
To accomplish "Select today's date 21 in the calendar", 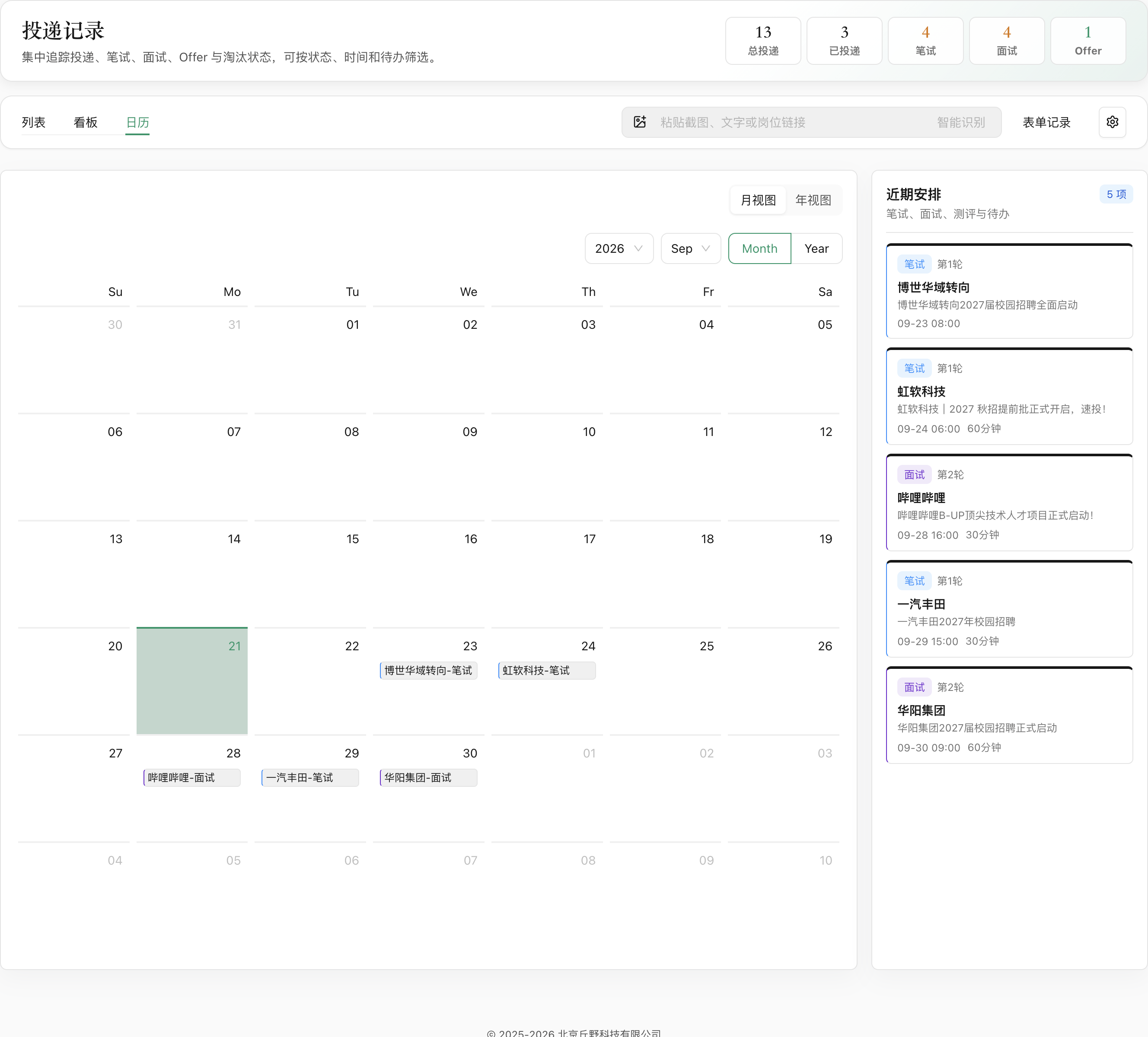I will point(192,681).
